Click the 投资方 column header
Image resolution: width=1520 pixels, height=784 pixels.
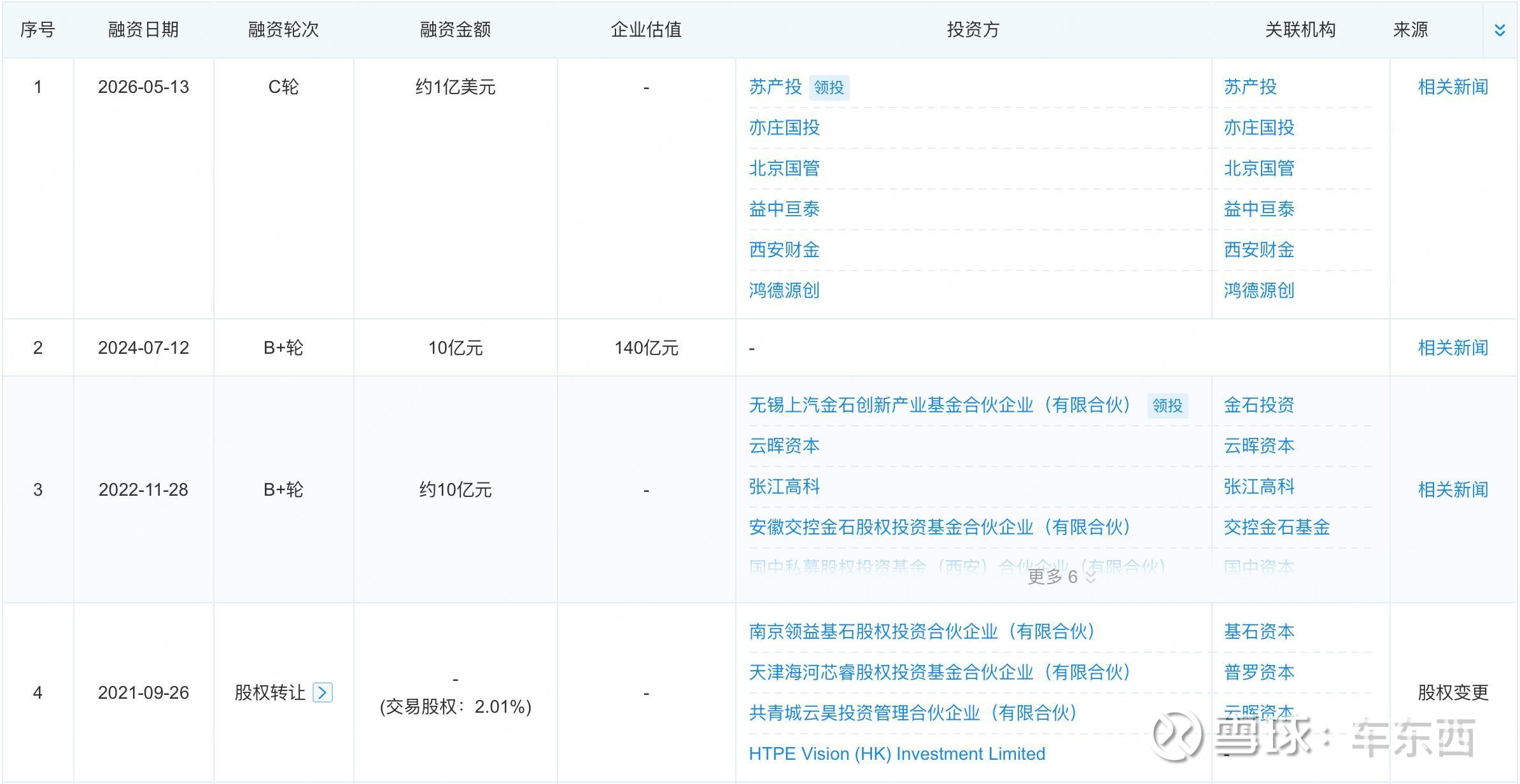coord(973,30)
